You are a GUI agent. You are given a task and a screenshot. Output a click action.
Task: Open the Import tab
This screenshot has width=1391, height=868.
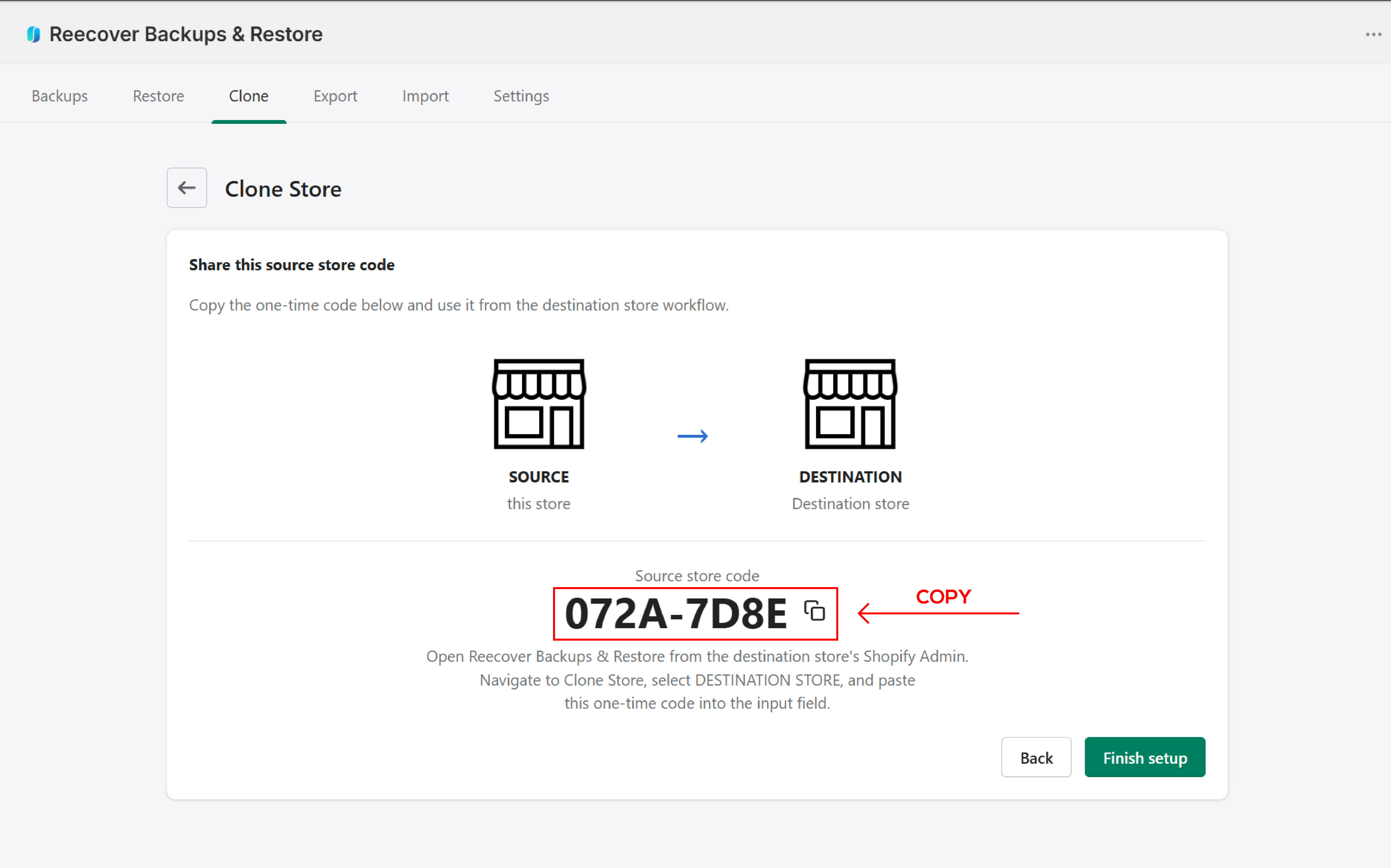click(426, 96)
